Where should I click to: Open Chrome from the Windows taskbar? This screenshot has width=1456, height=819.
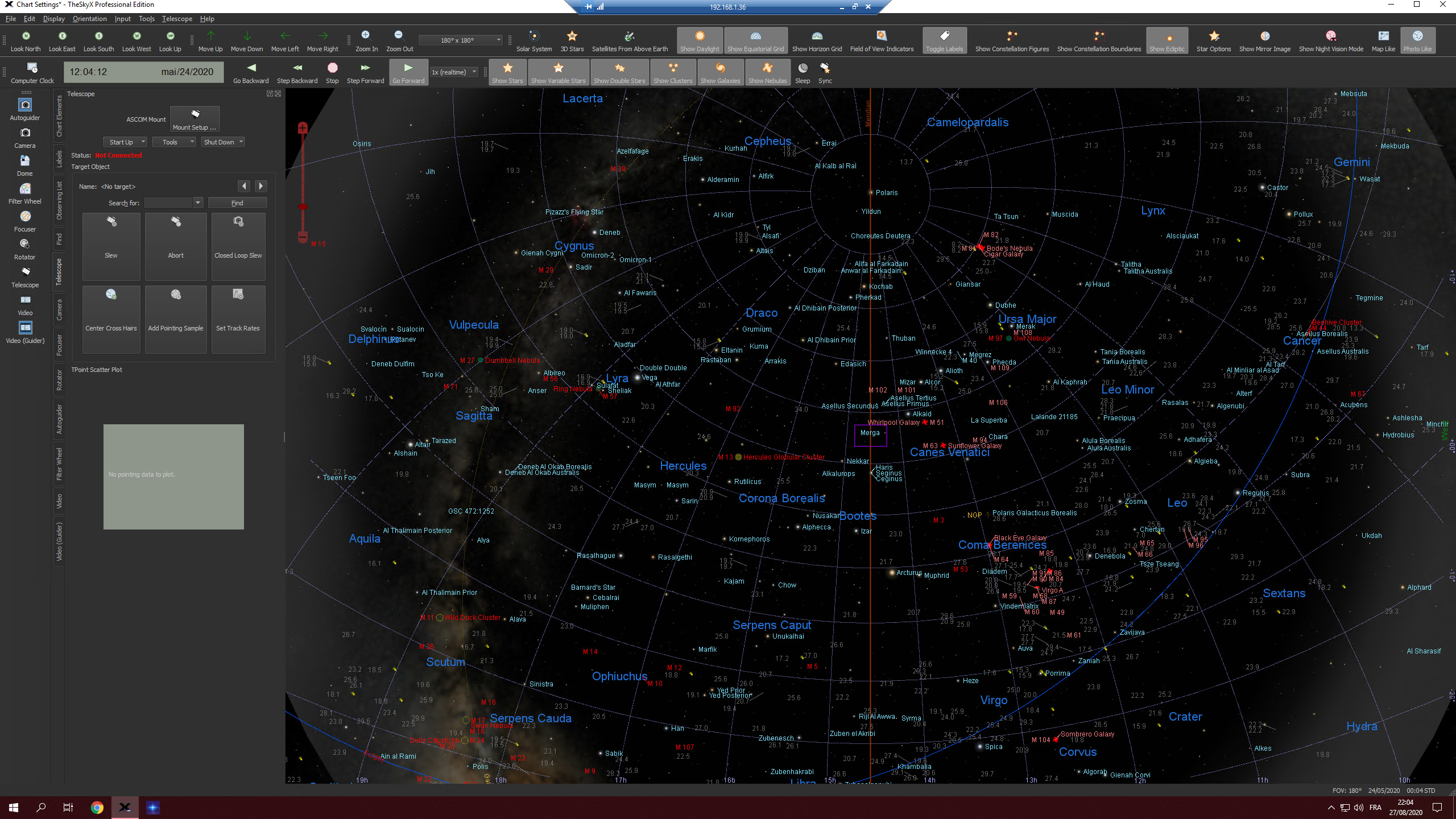pyautogui.click(x=97, y=807)
